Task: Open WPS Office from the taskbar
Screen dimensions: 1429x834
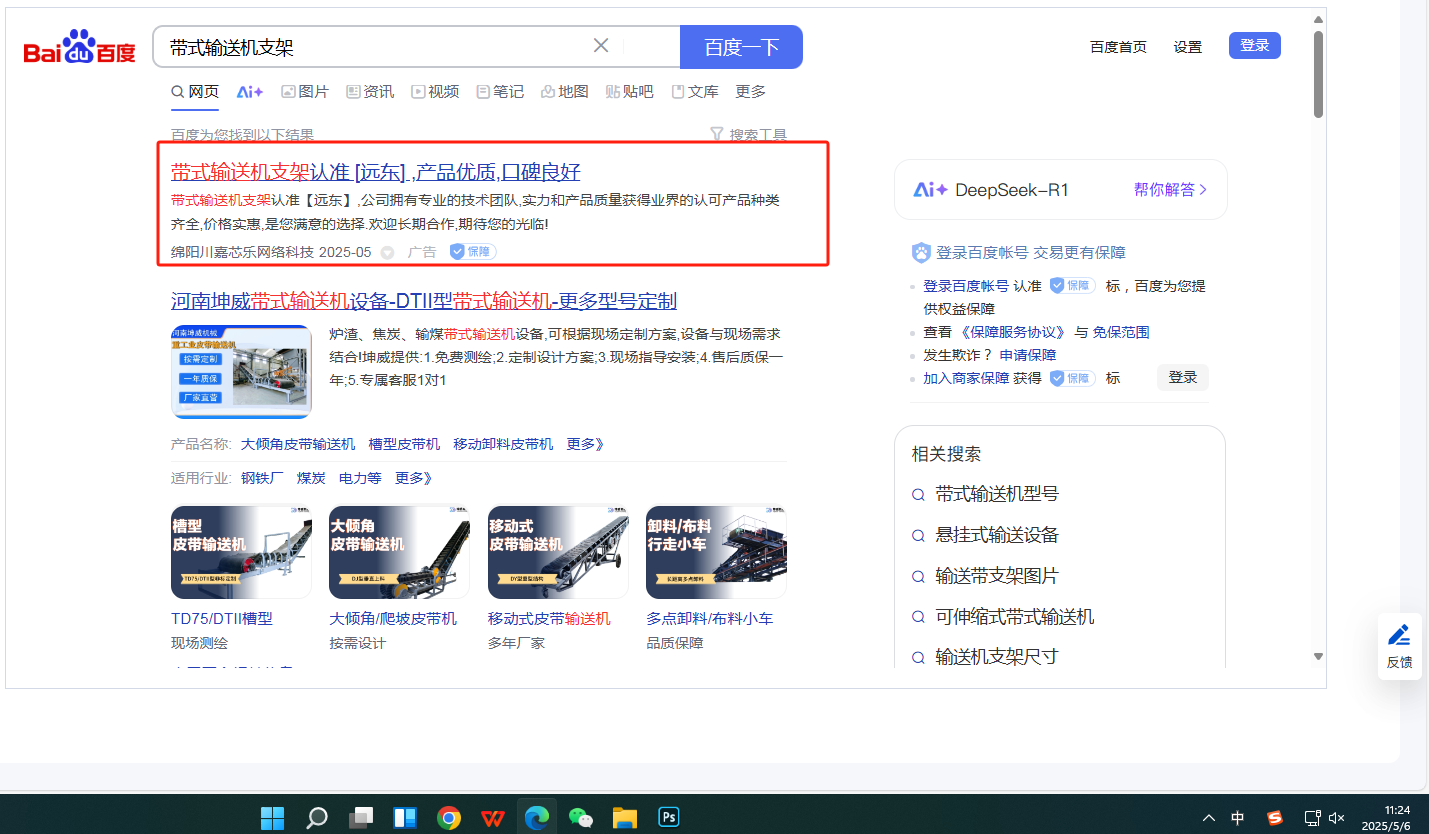Action: tap(493, 817)
